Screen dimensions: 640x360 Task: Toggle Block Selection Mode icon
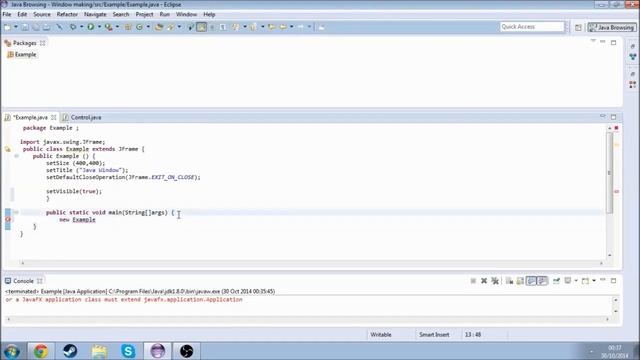coord(212,27)
